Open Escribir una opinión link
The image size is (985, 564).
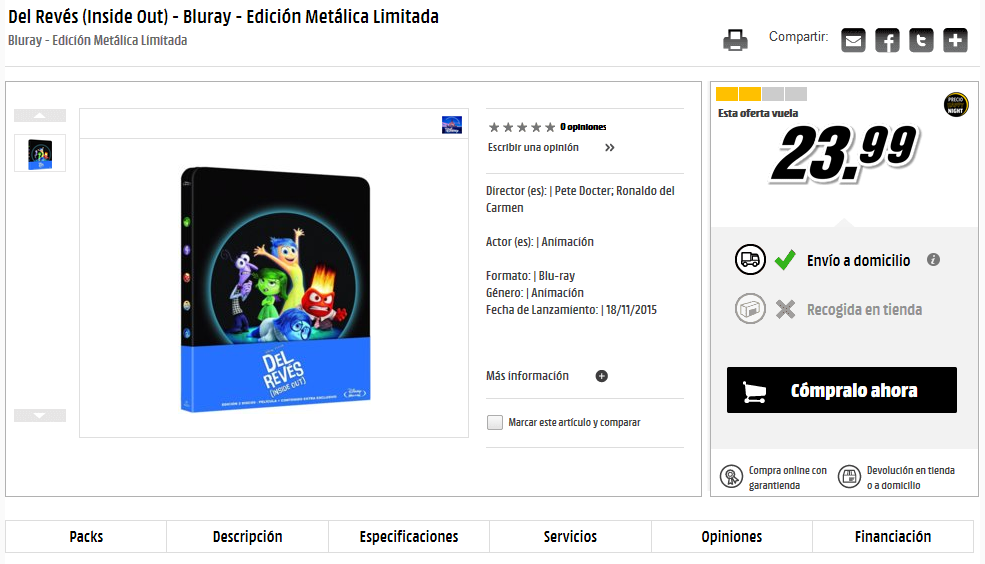coord(533,148)
